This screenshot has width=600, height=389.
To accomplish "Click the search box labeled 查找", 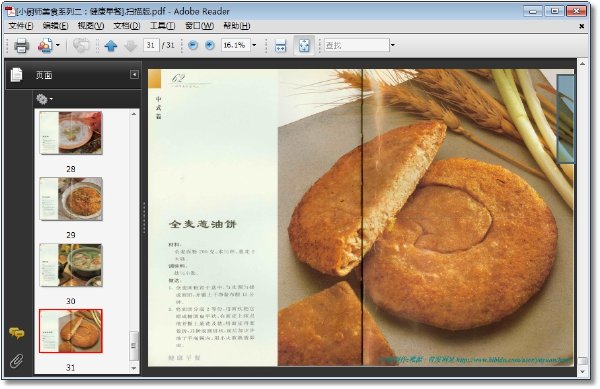I will coord(357,45).
